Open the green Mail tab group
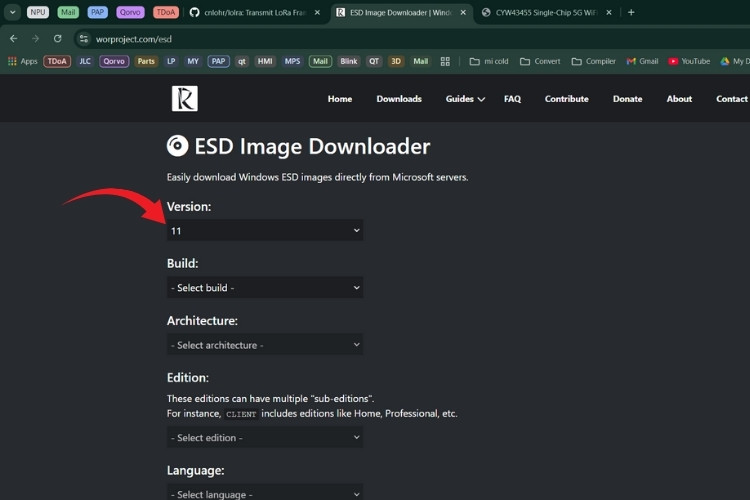 68,12
